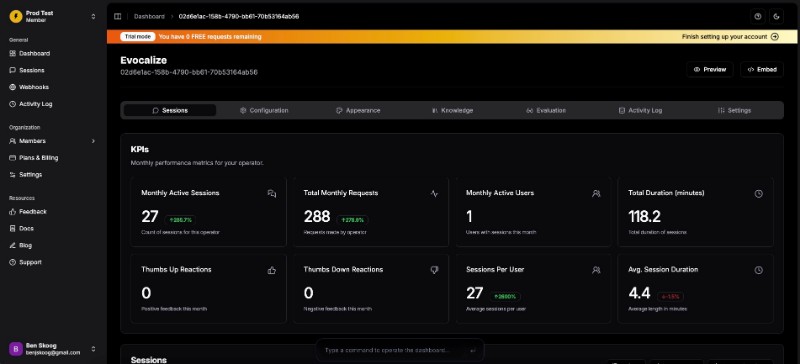Toggle the sidebar panel icon

point(117,16)
